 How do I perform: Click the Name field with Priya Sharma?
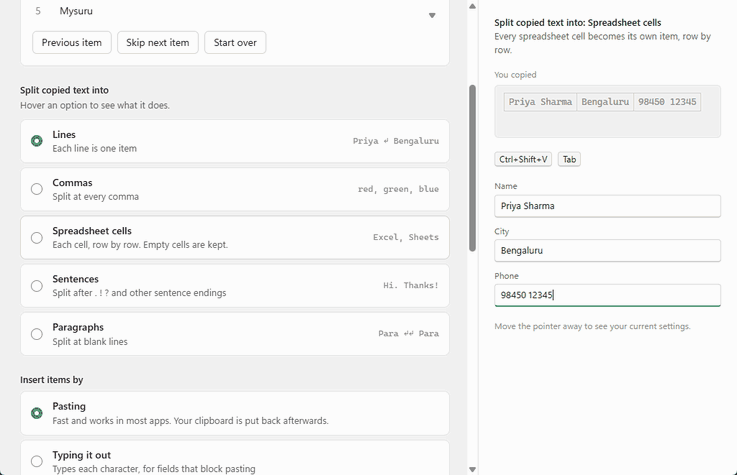[x=607, y=206]
